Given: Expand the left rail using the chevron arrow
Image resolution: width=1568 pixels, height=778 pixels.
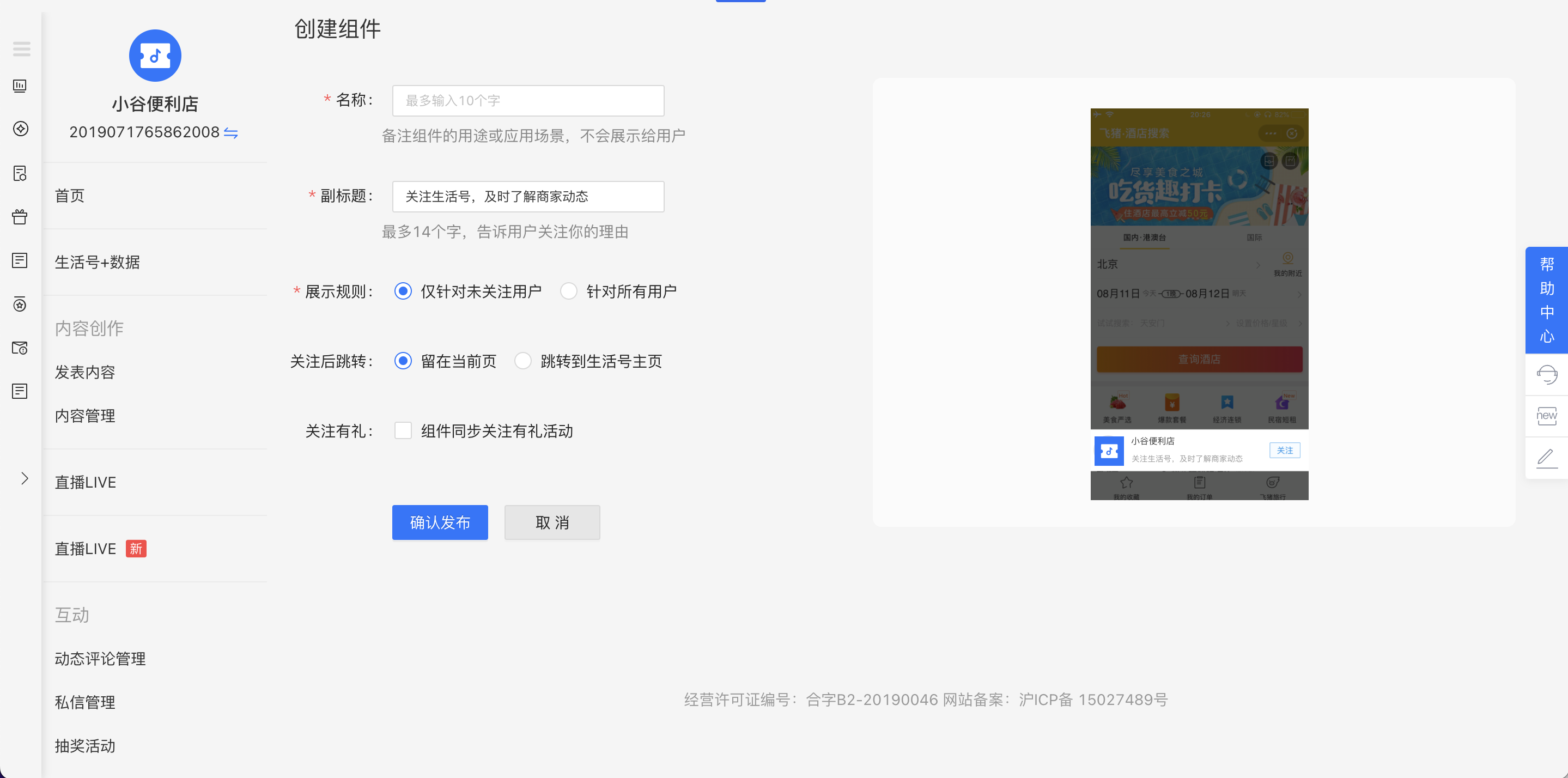Looking at the screenshot, I should click(24, 478).
